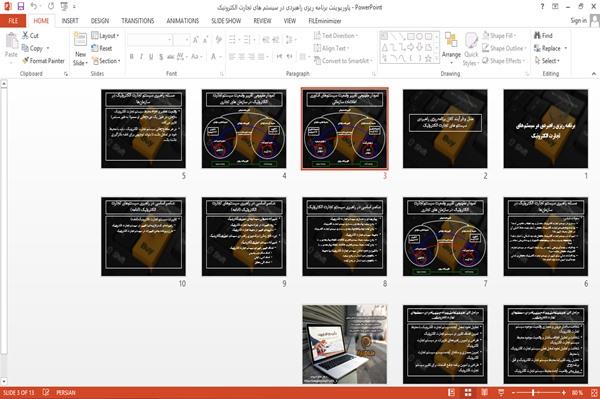Switch to Reading View icon
The height and width of the screenshot is (399, 600).
[484, 392]
